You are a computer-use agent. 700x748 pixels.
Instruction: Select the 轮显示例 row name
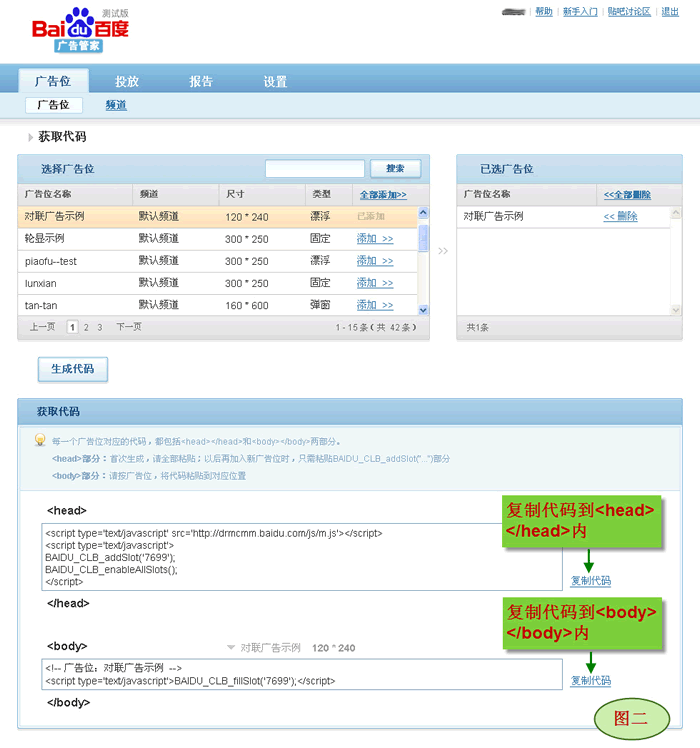[x=44, y=239]
